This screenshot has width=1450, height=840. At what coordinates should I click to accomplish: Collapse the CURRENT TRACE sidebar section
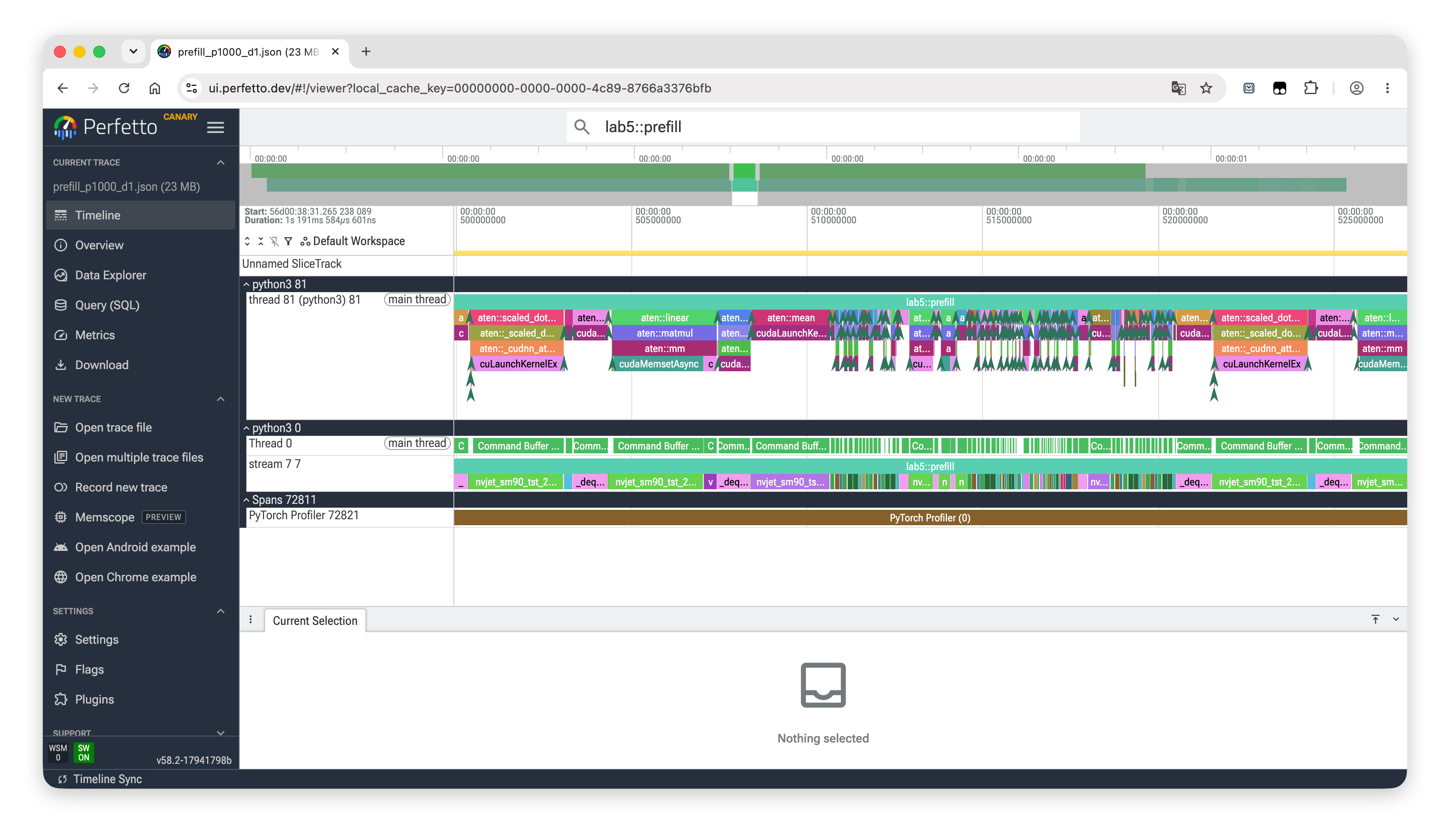(220, 163)
